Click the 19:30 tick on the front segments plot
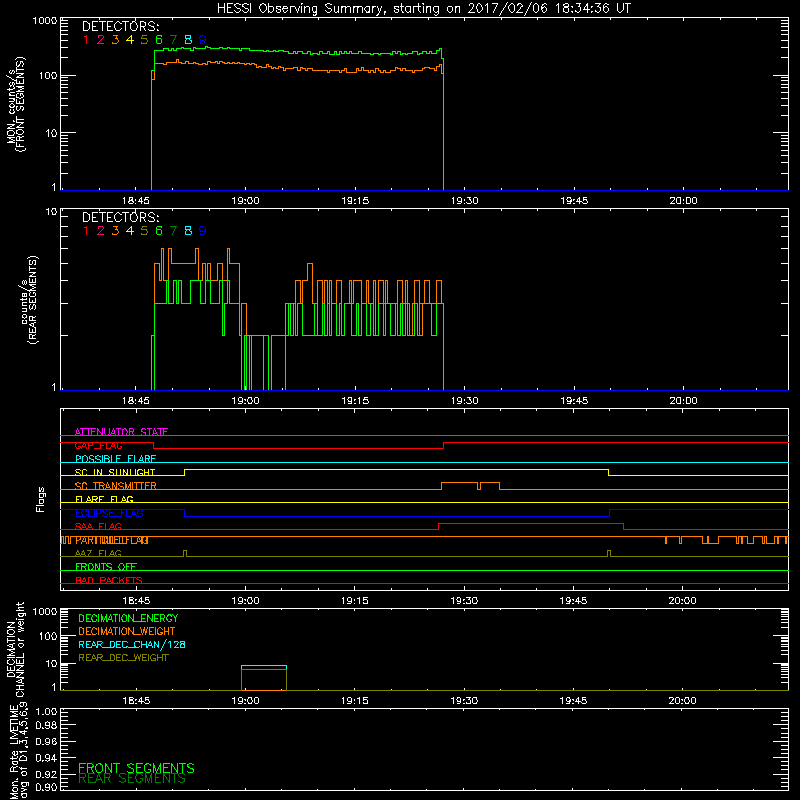 click(465, 201)
